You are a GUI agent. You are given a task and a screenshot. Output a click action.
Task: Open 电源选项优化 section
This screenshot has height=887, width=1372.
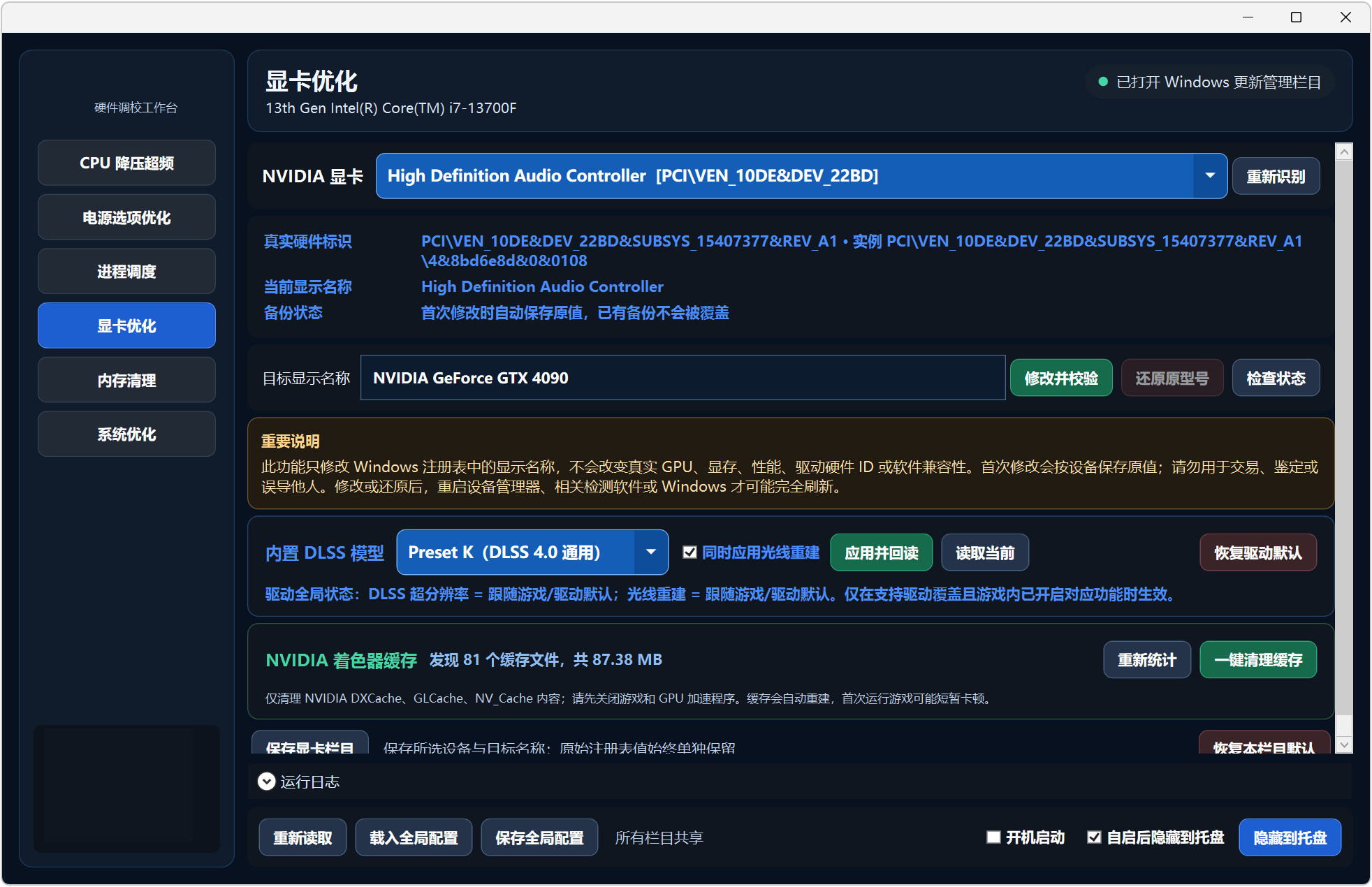point(126,217)
